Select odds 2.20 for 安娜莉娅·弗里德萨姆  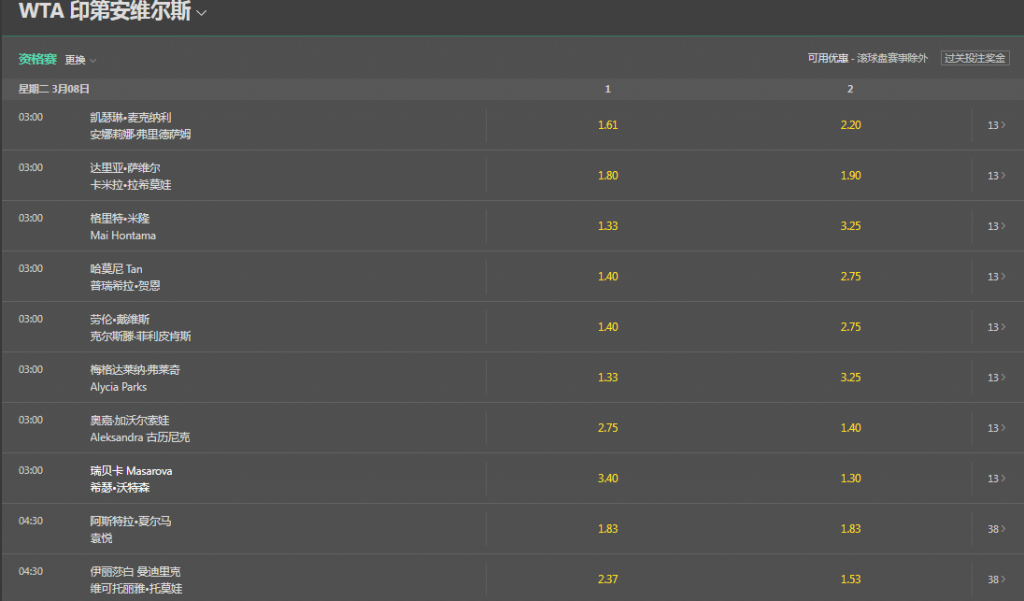tap(850, 125)
